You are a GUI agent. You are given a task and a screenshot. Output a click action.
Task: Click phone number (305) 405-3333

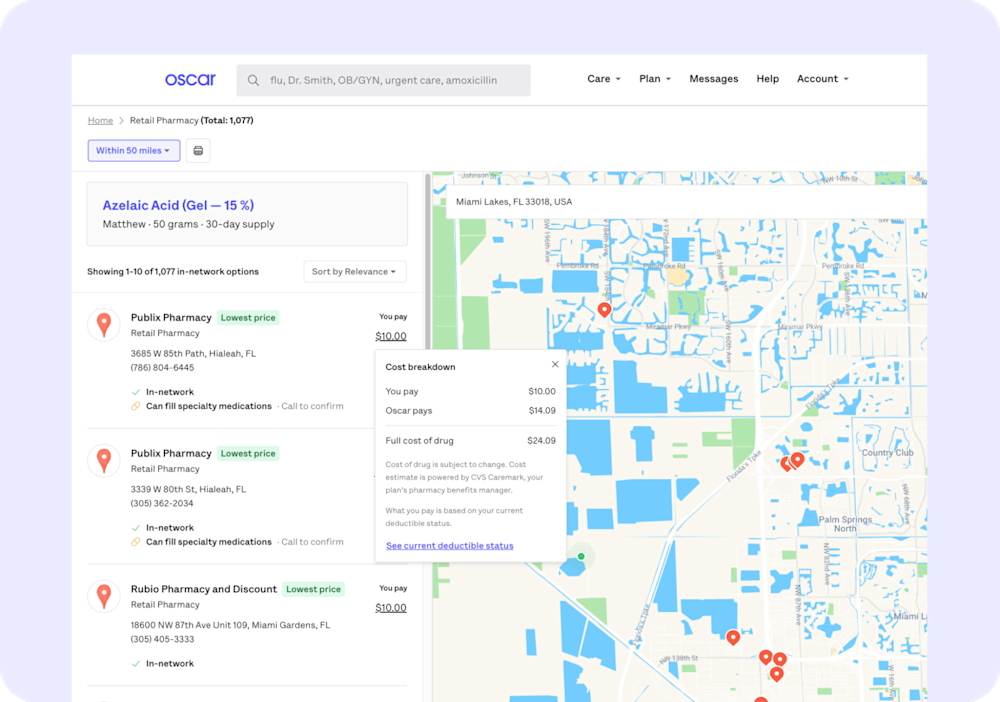[162, 640]
